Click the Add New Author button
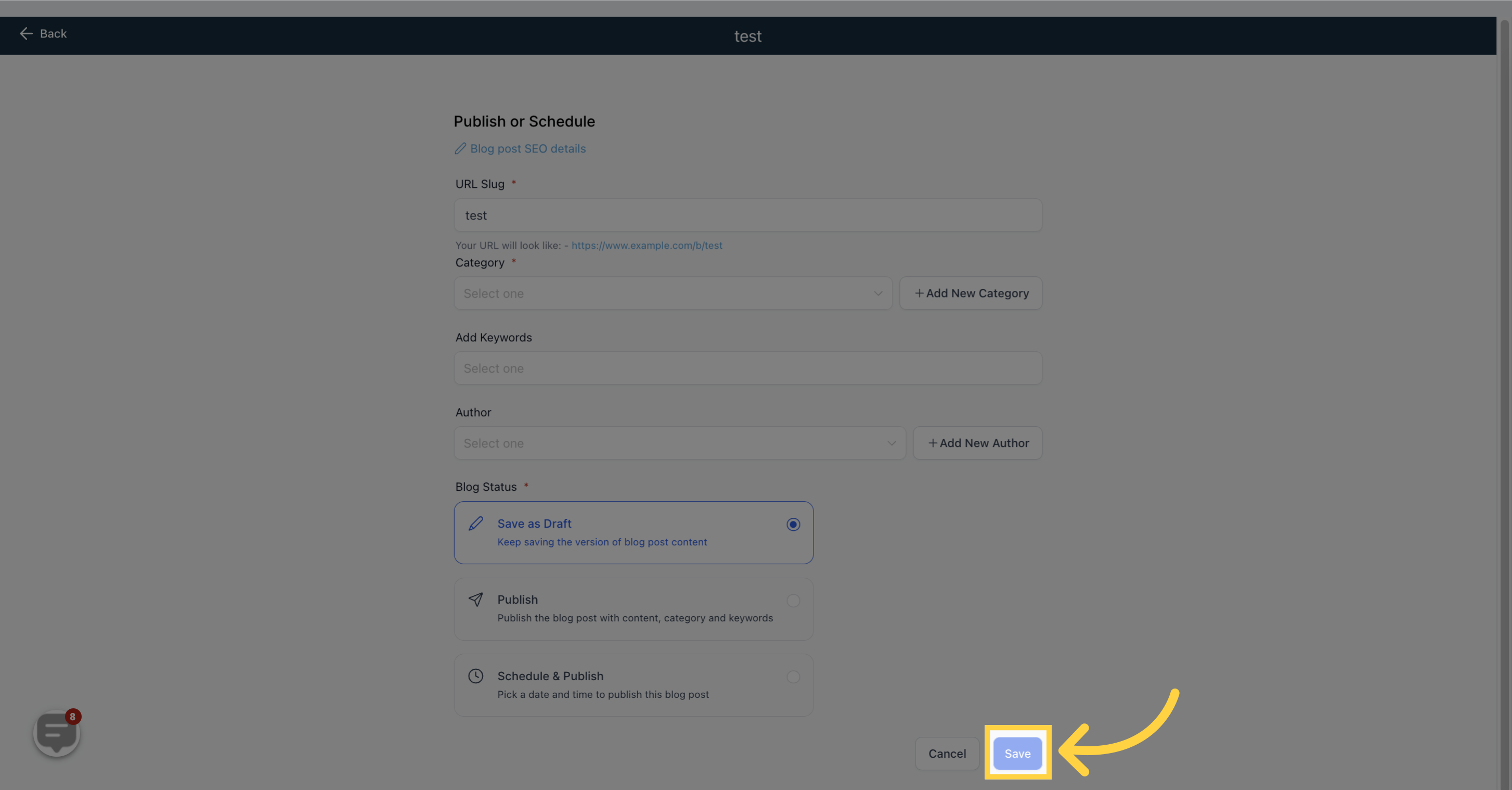Image resolution: width=1512 pixels, height=790 pixels. point(977,443)
